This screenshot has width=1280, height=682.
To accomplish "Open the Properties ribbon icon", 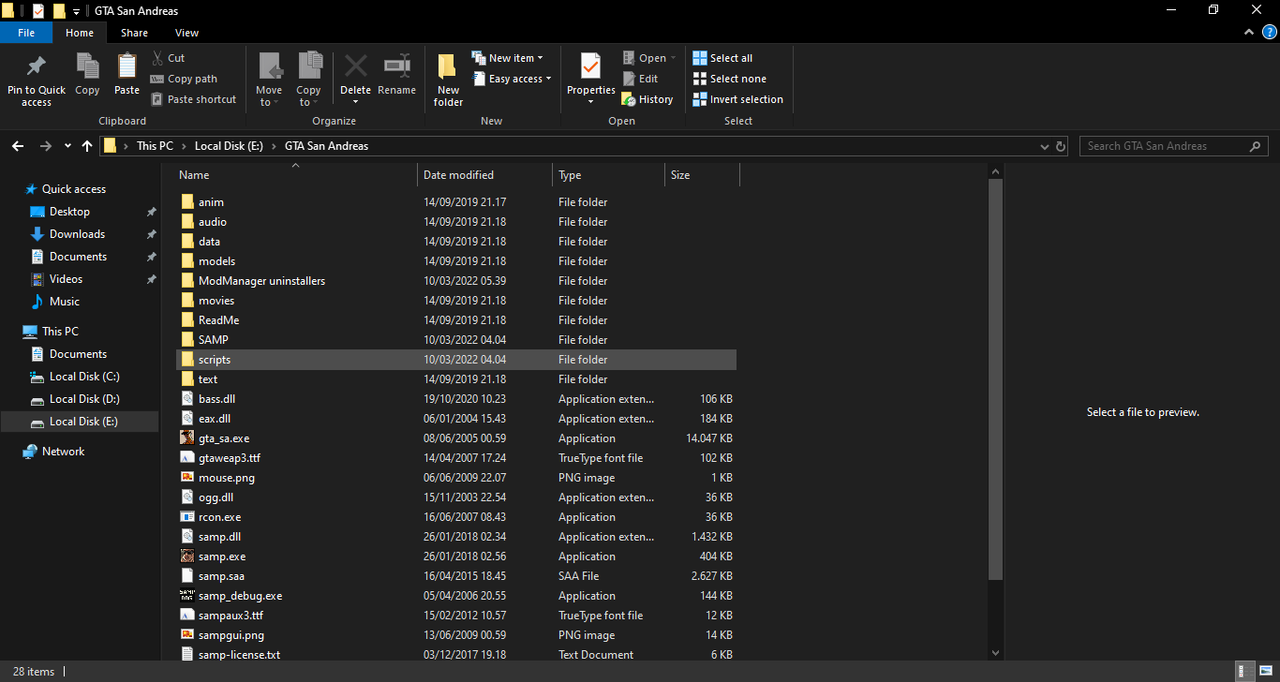I will point(590,66).
